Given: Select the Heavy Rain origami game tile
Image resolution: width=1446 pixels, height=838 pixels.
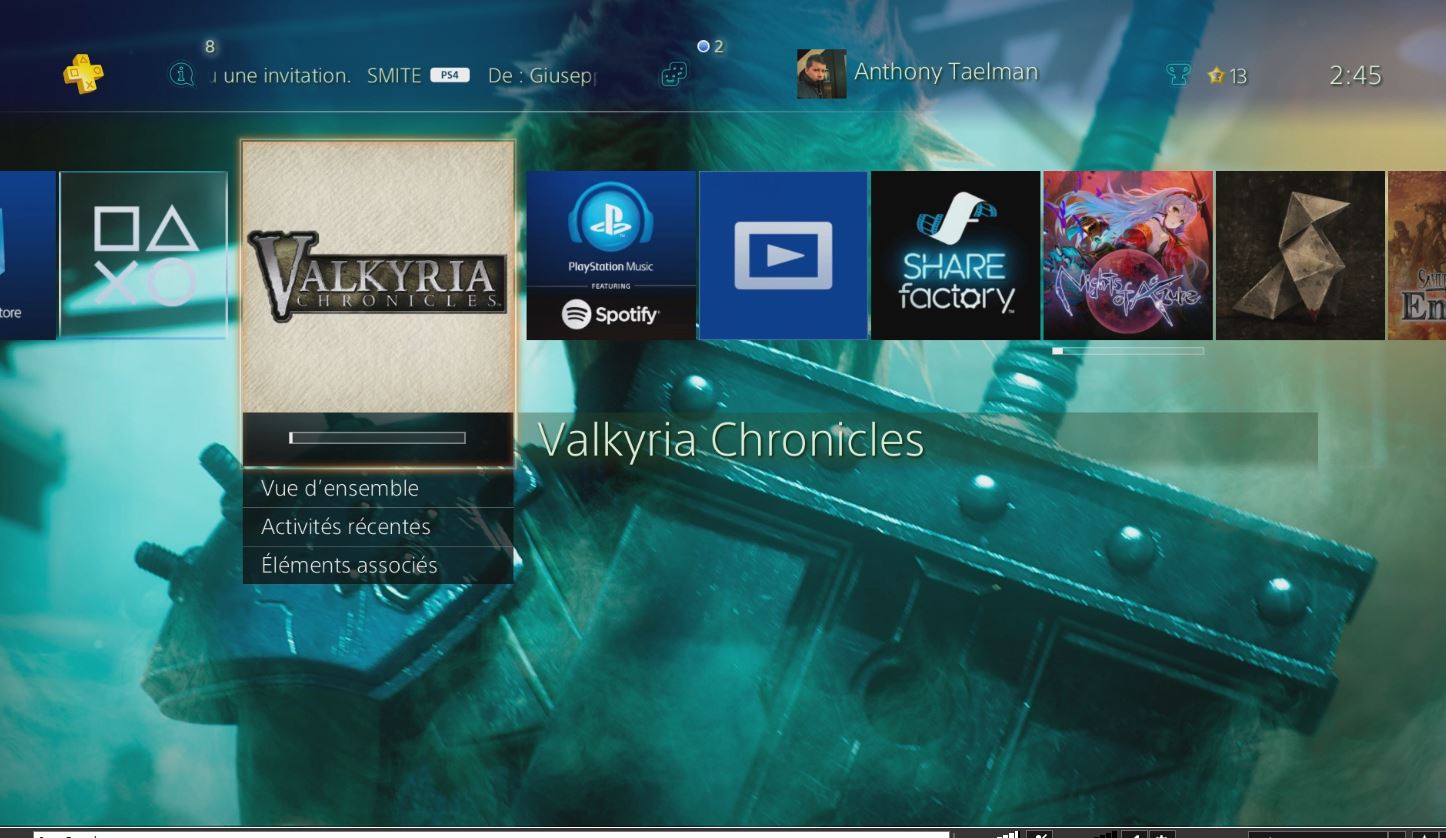Looking at the screenshot, I should tap(1300, 255).
